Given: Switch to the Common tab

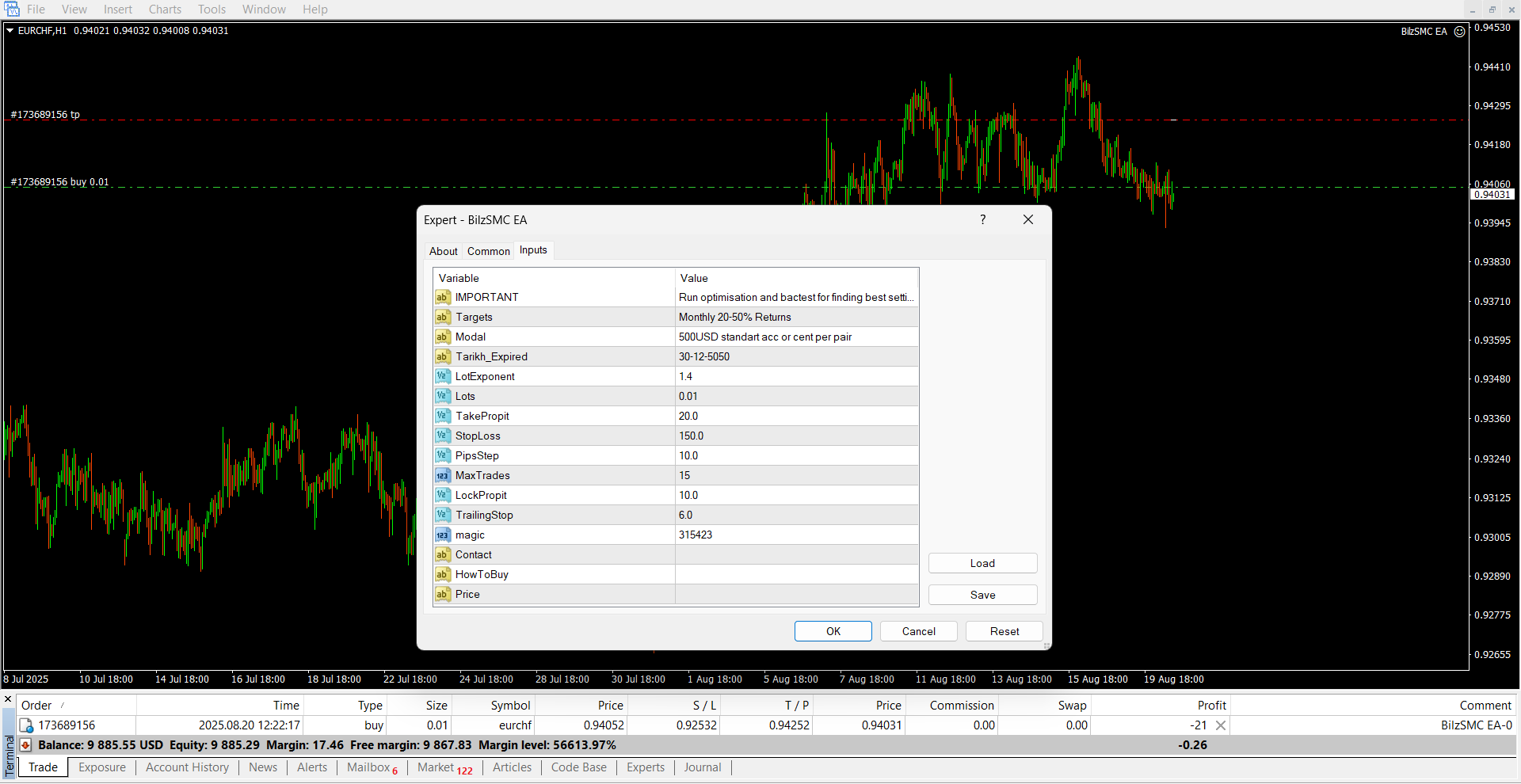Looking at the screenshot, I should tap(488, 251).
